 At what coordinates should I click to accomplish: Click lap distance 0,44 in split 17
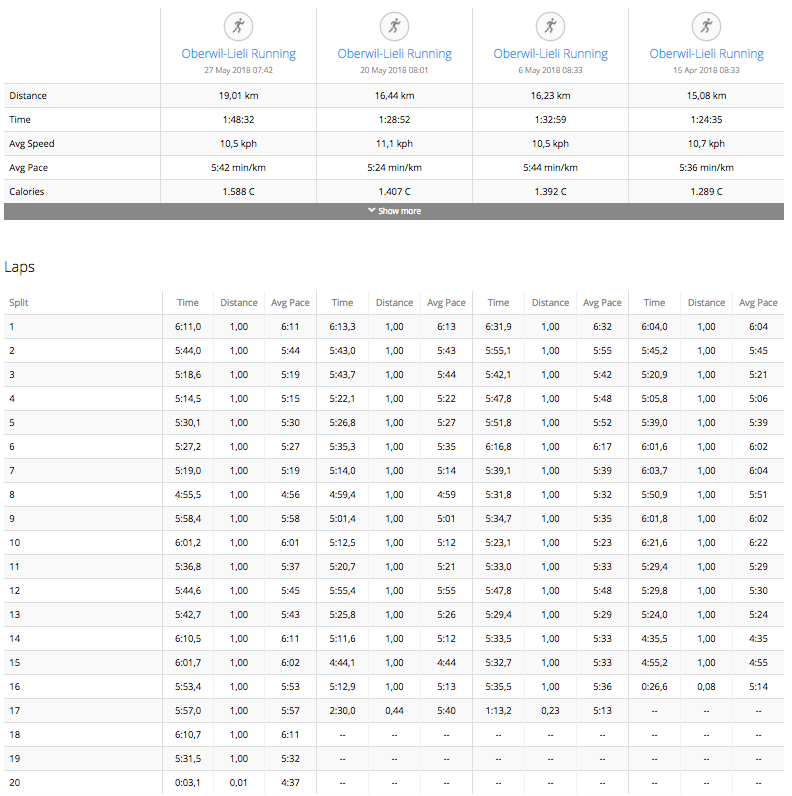coord(394,711)
